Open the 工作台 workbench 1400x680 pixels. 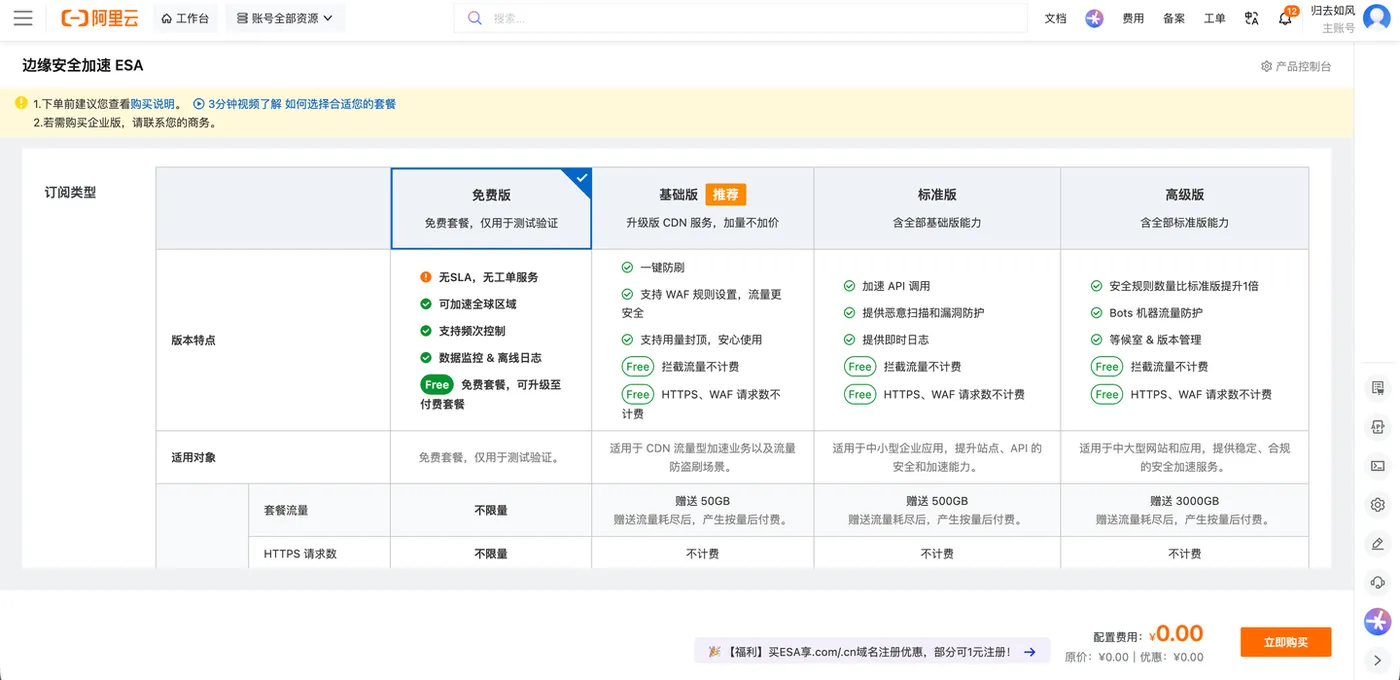click(x=185, y=18)
